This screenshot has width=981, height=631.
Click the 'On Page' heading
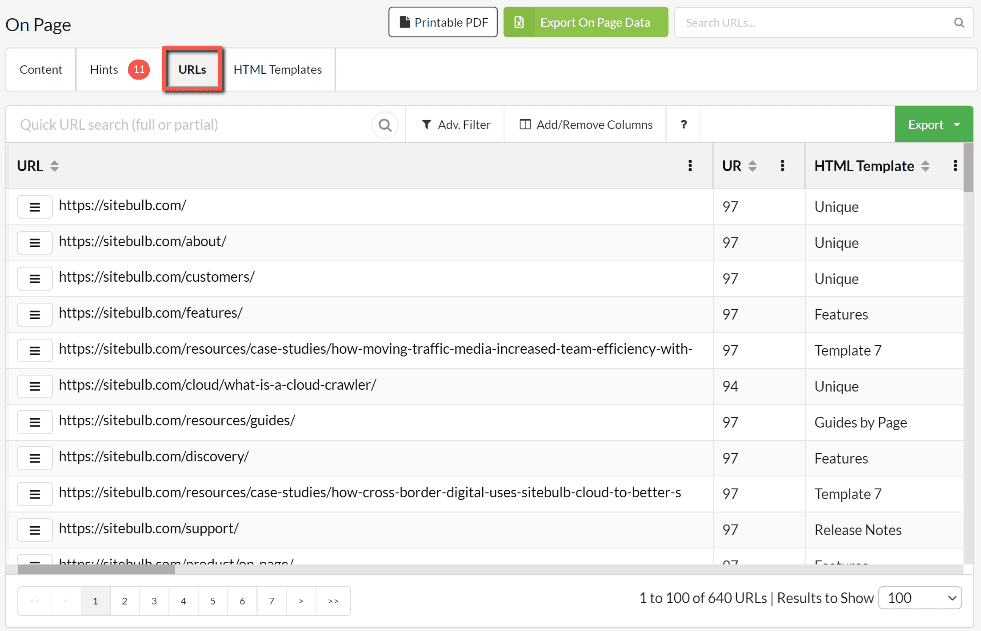38,25
